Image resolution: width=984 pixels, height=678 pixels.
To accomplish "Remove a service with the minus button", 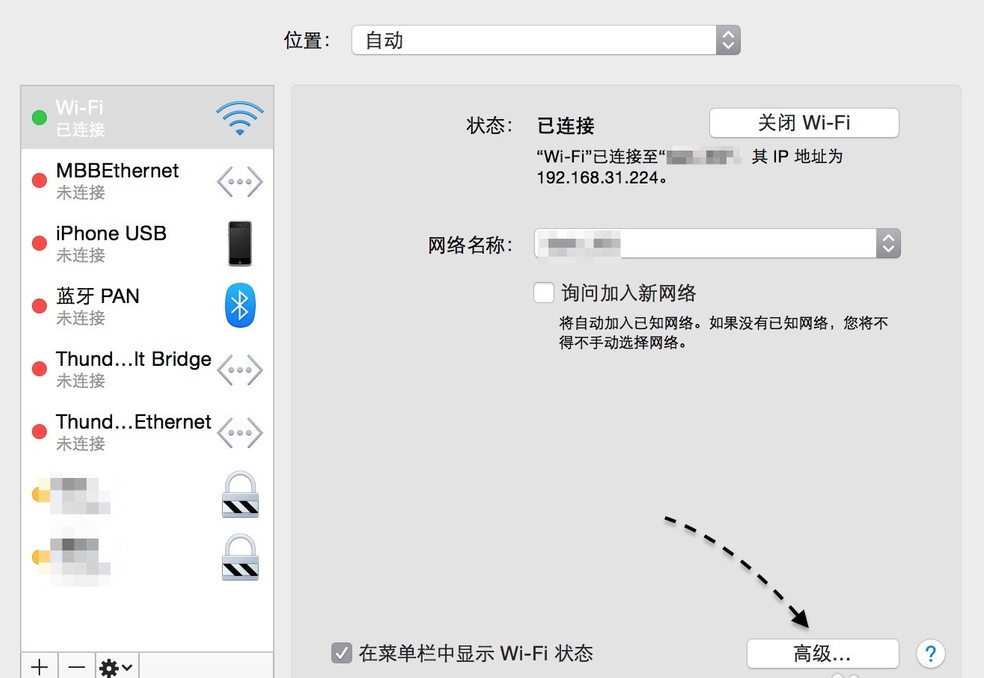I will [75, 666].
